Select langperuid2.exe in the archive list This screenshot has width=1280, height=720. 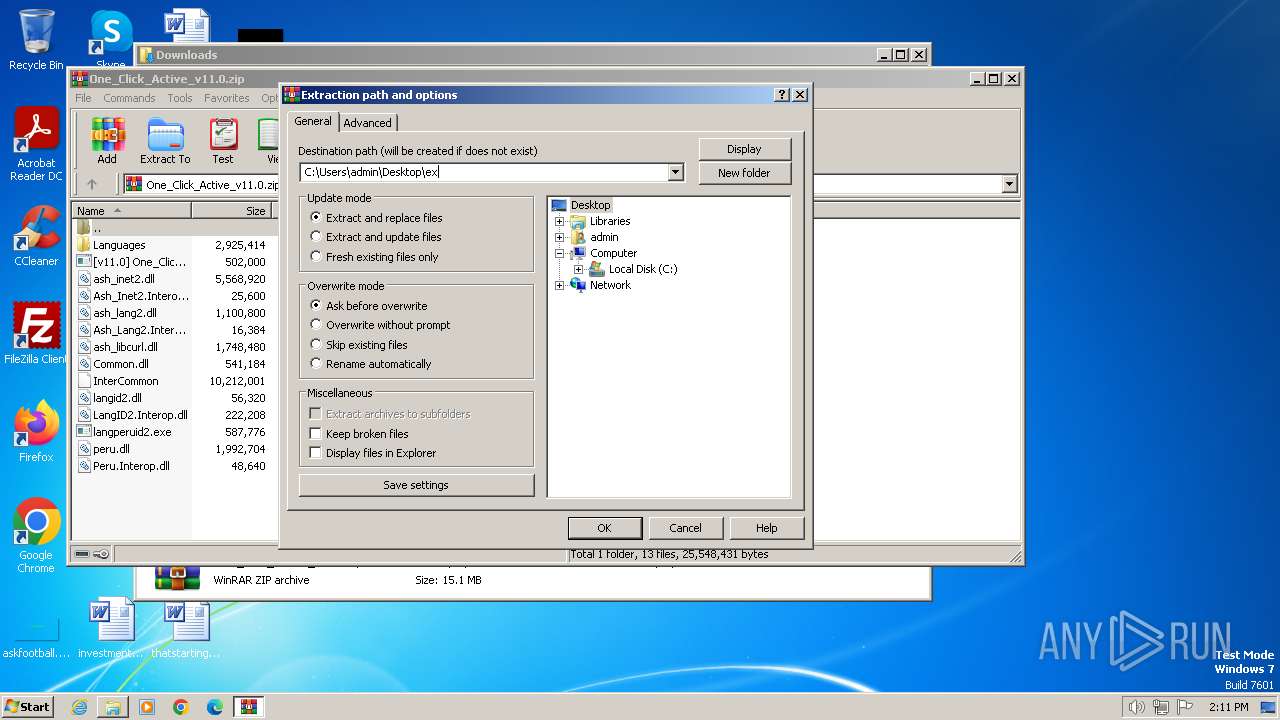[132, 432]
